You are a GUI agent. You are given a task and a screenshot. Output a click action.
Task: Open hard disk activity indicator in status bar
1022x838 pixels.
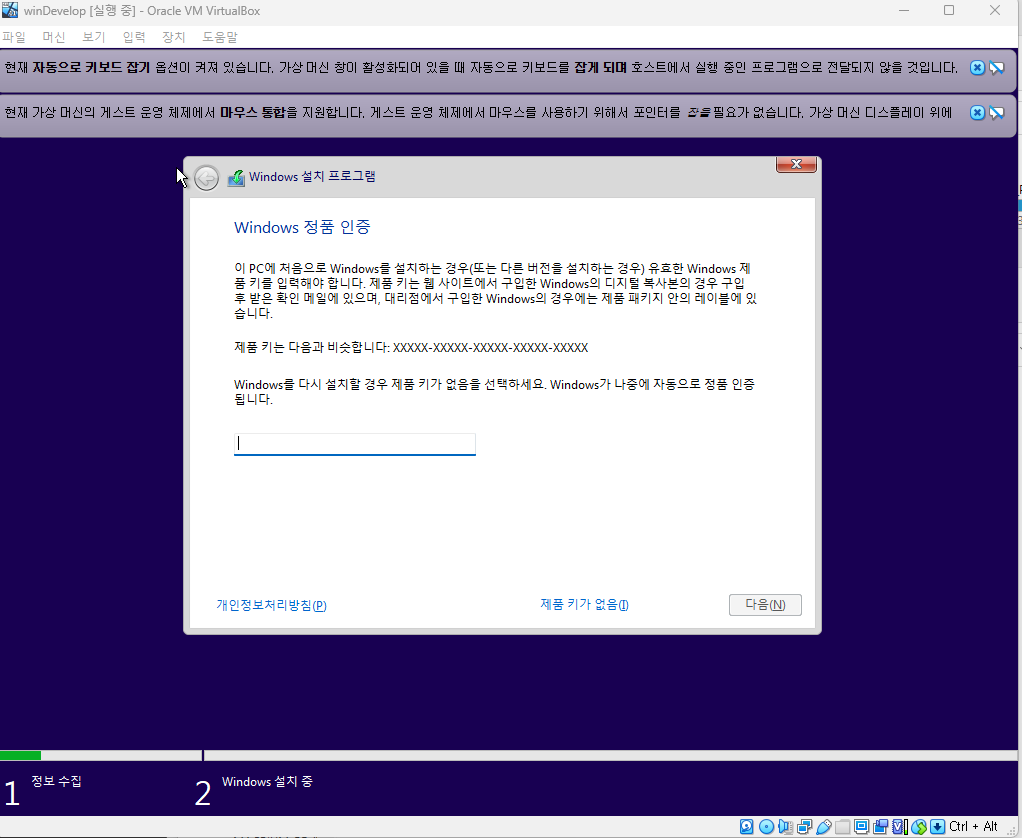click(746, 826)
